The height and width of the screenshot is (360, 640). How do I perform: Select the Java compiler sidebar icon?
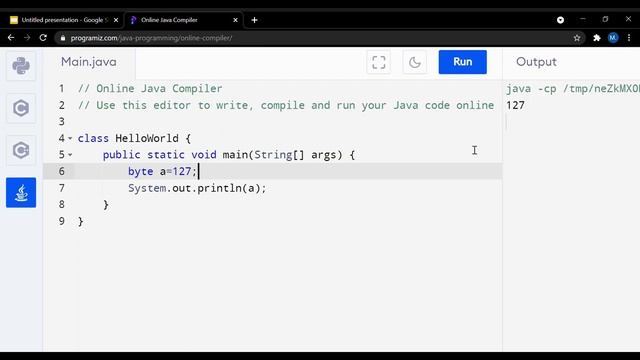(x=21, y=193)
